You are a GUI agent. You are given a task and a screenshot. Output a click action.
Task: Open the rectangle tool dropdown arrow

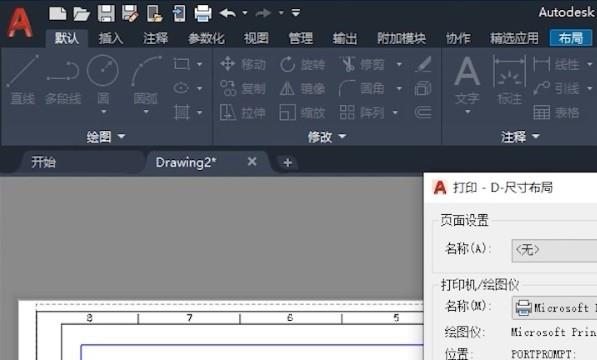tap(200, 64)
